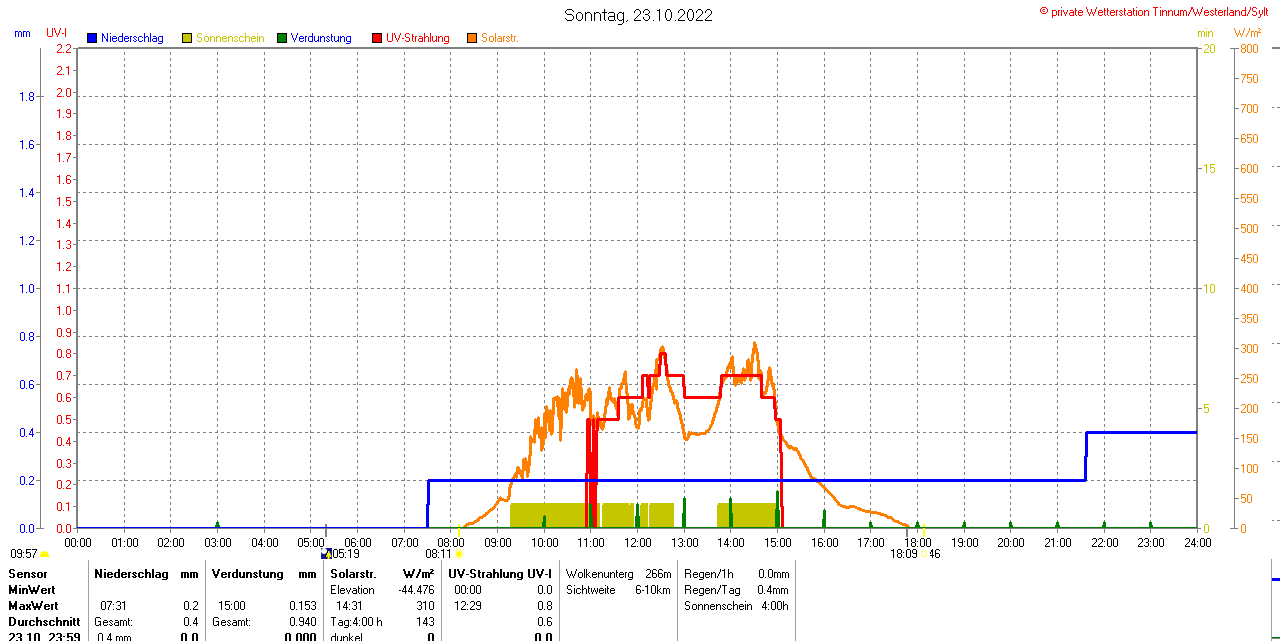The image size is (1280, 641).
Task: Click the yellow Sonnenschein legend color box
Action: pyautogui.click(x=187, y=38)
